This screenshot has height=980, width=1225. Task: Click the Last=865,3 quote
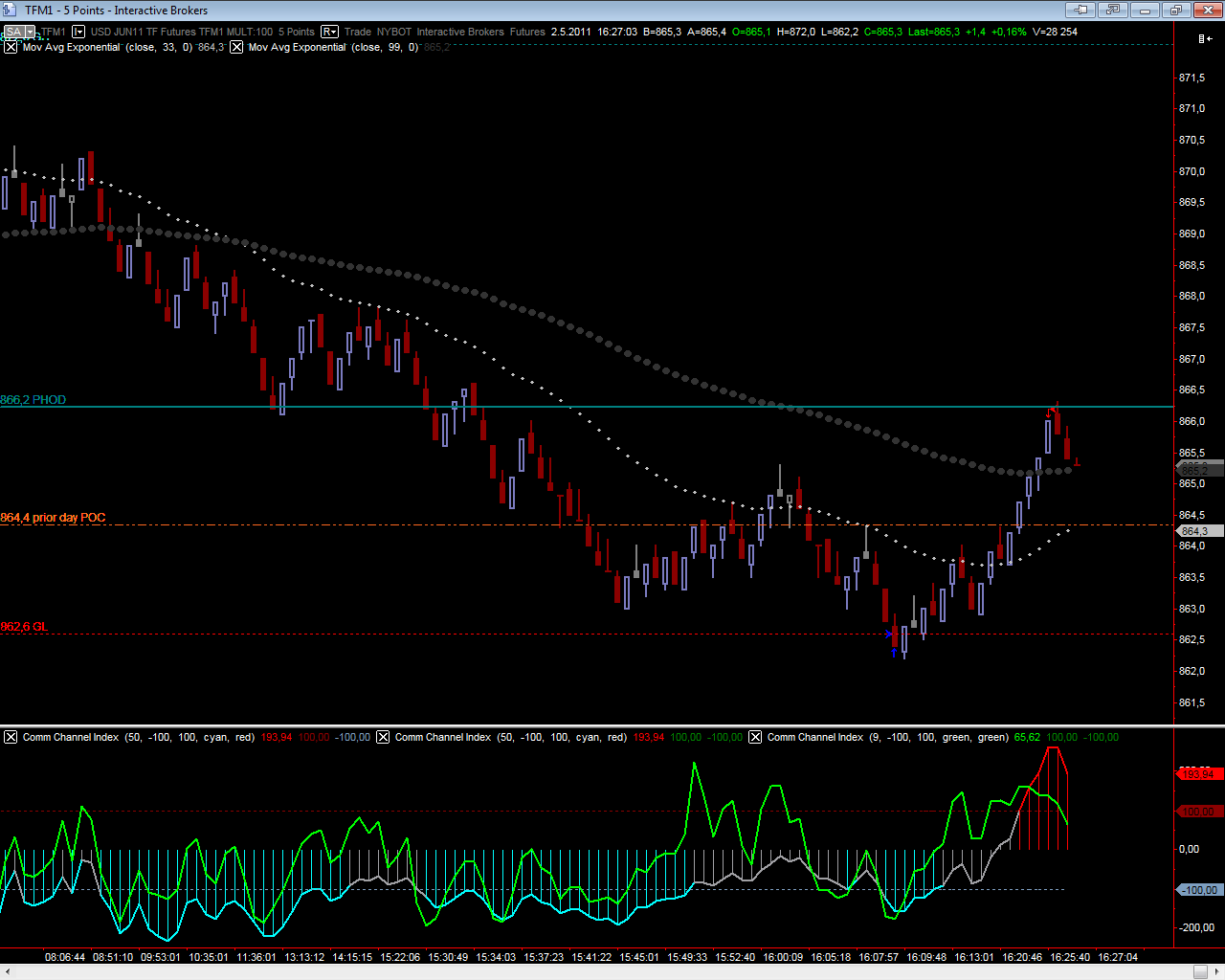pos(934,32)
